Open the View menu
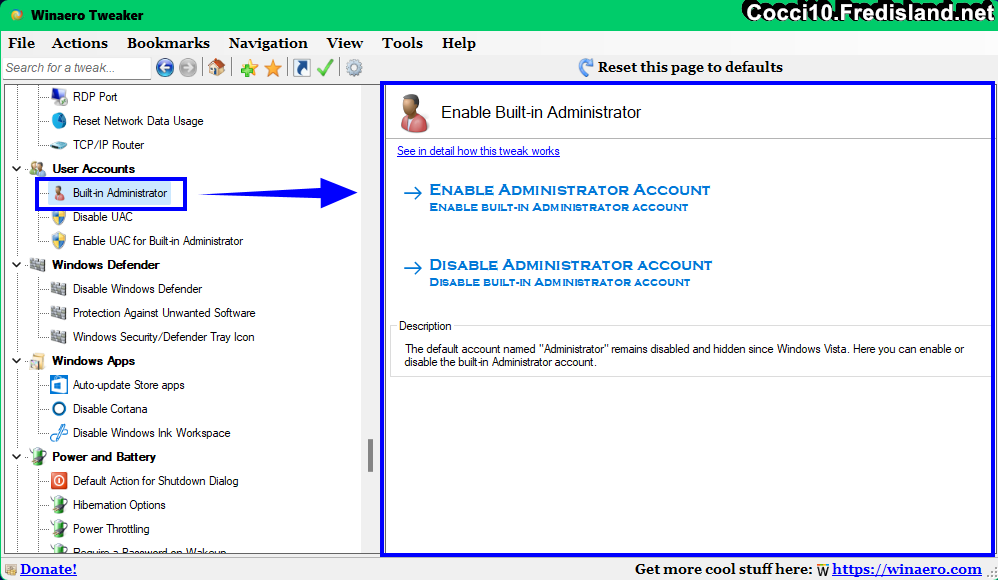Screen dimensions: 998x580 click(344, 43)
